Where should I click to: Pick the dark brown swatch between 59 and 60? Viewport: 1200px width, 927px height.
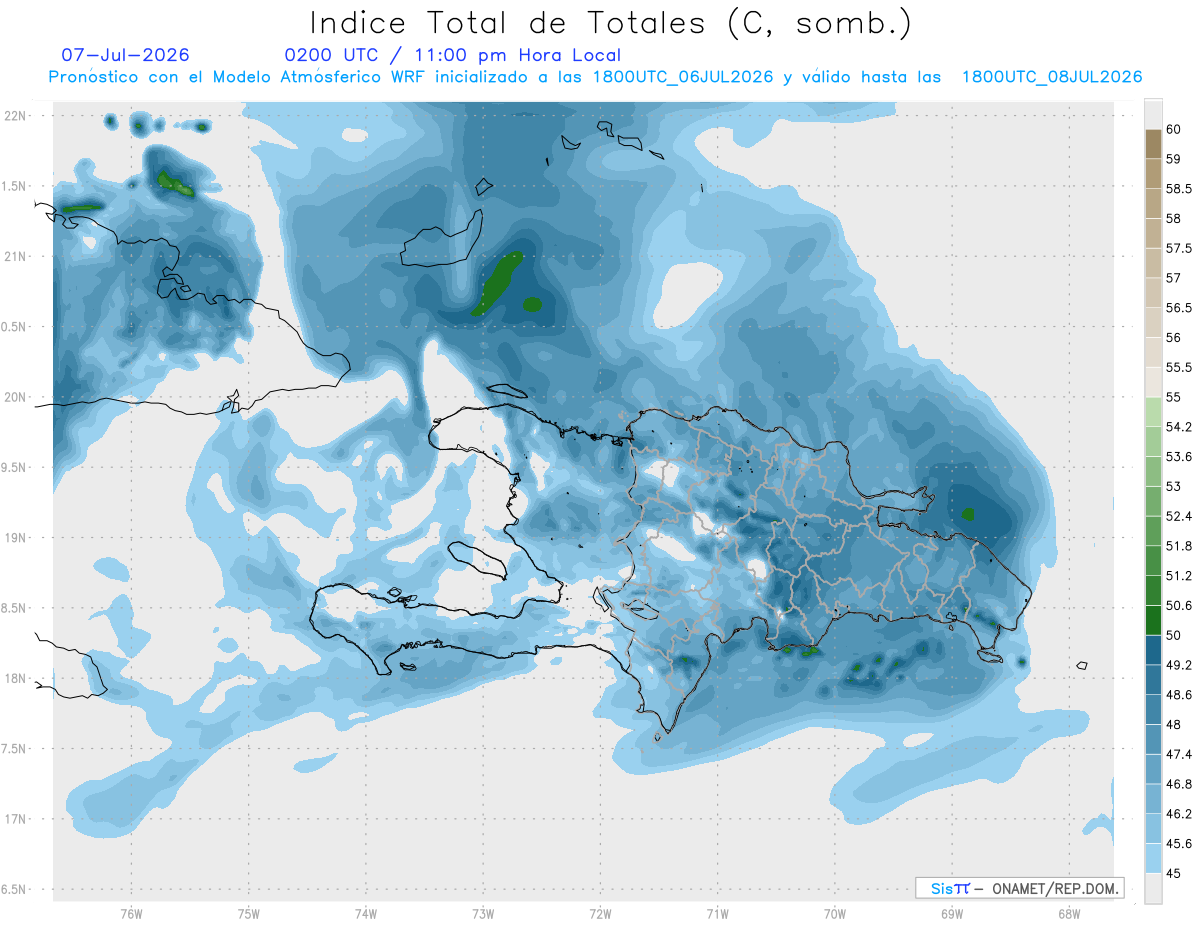1153,144
